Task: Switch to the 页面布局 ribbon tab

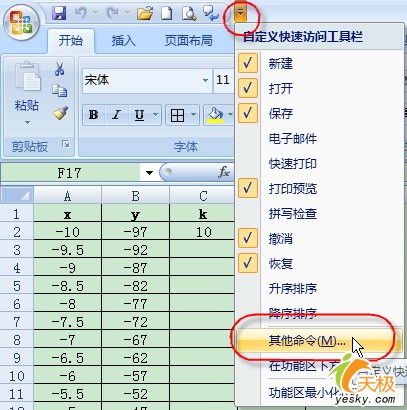Action: [x=189, y=40]
